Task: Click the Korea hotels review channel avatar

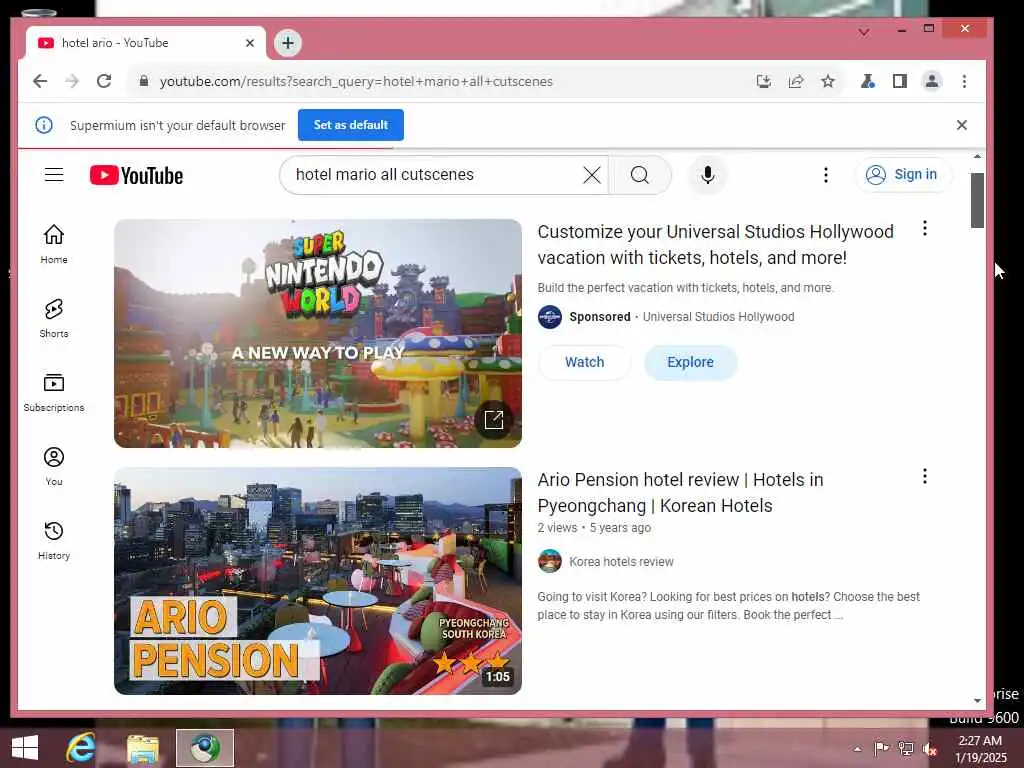Action: [x=550, y=561]
